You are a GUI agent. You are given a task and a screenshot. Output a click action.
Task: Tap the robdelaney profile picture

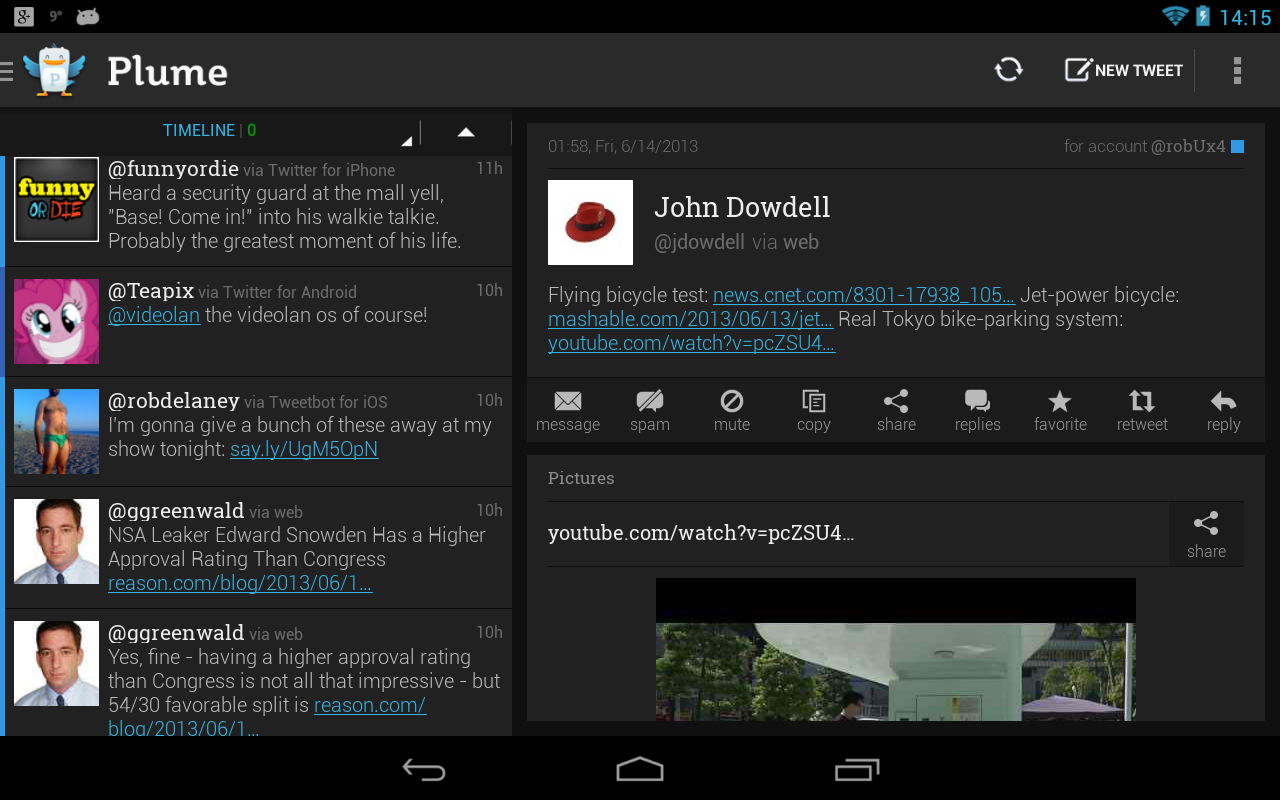pyautogui.click(x=56, y=431)
